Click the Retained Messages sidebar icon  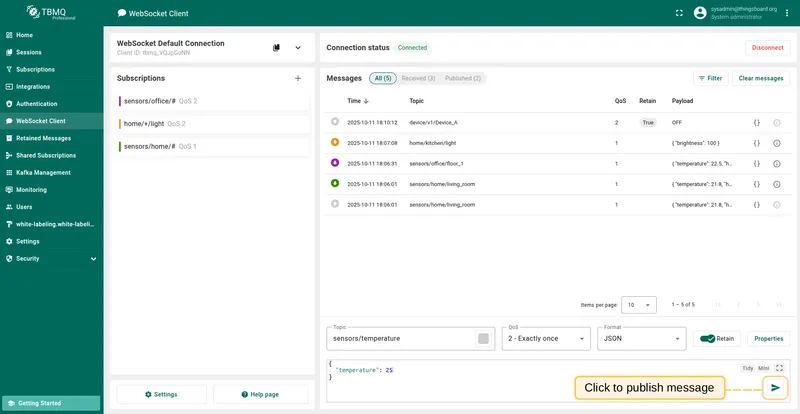(x=9, y=138)
